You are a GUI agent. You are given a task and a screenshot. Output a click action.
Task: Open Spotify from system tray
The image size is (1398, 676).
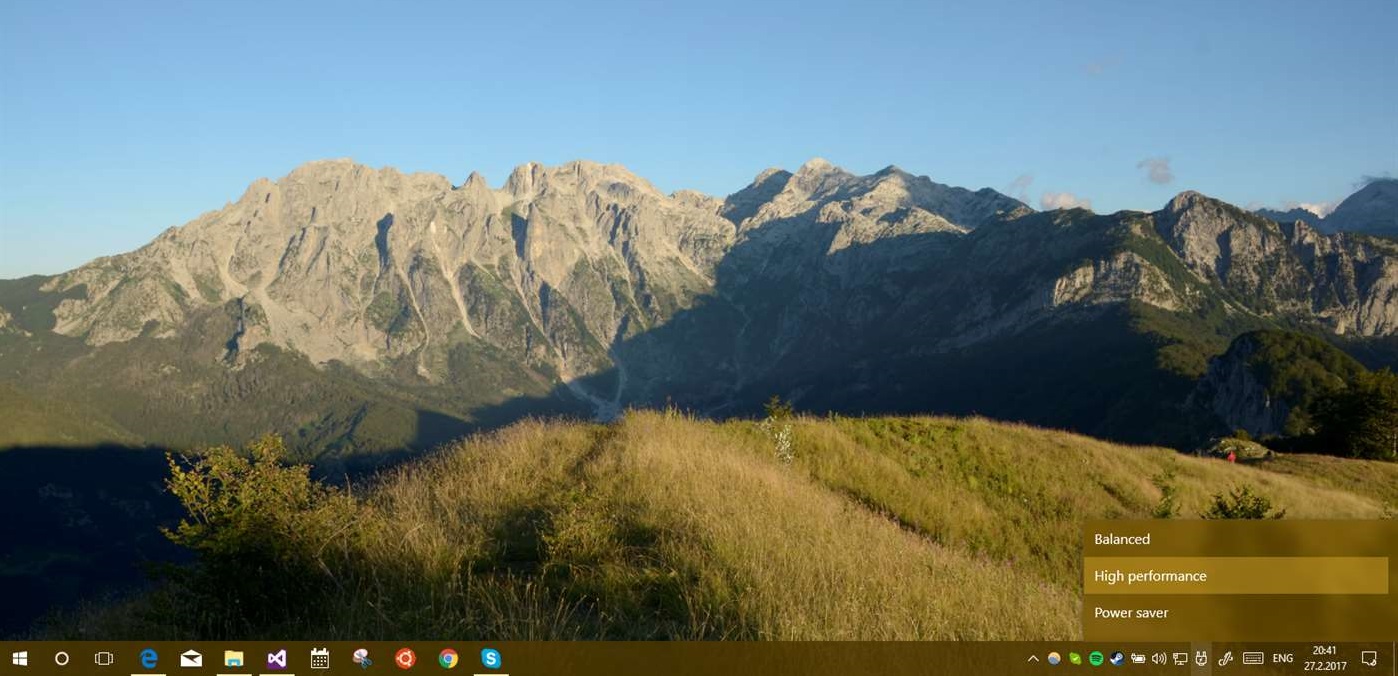1096,658
